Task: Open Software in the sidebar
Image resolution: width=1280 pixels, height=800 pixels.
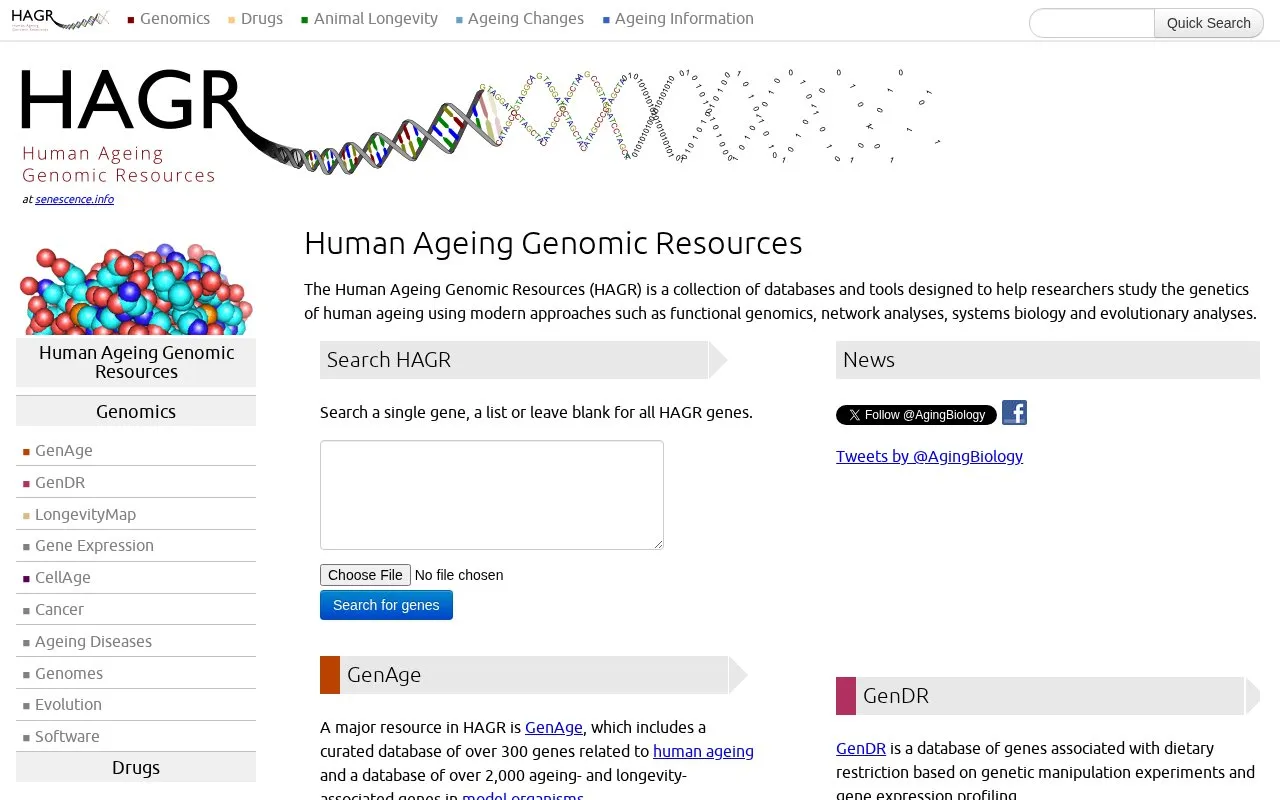Action: 67,737
